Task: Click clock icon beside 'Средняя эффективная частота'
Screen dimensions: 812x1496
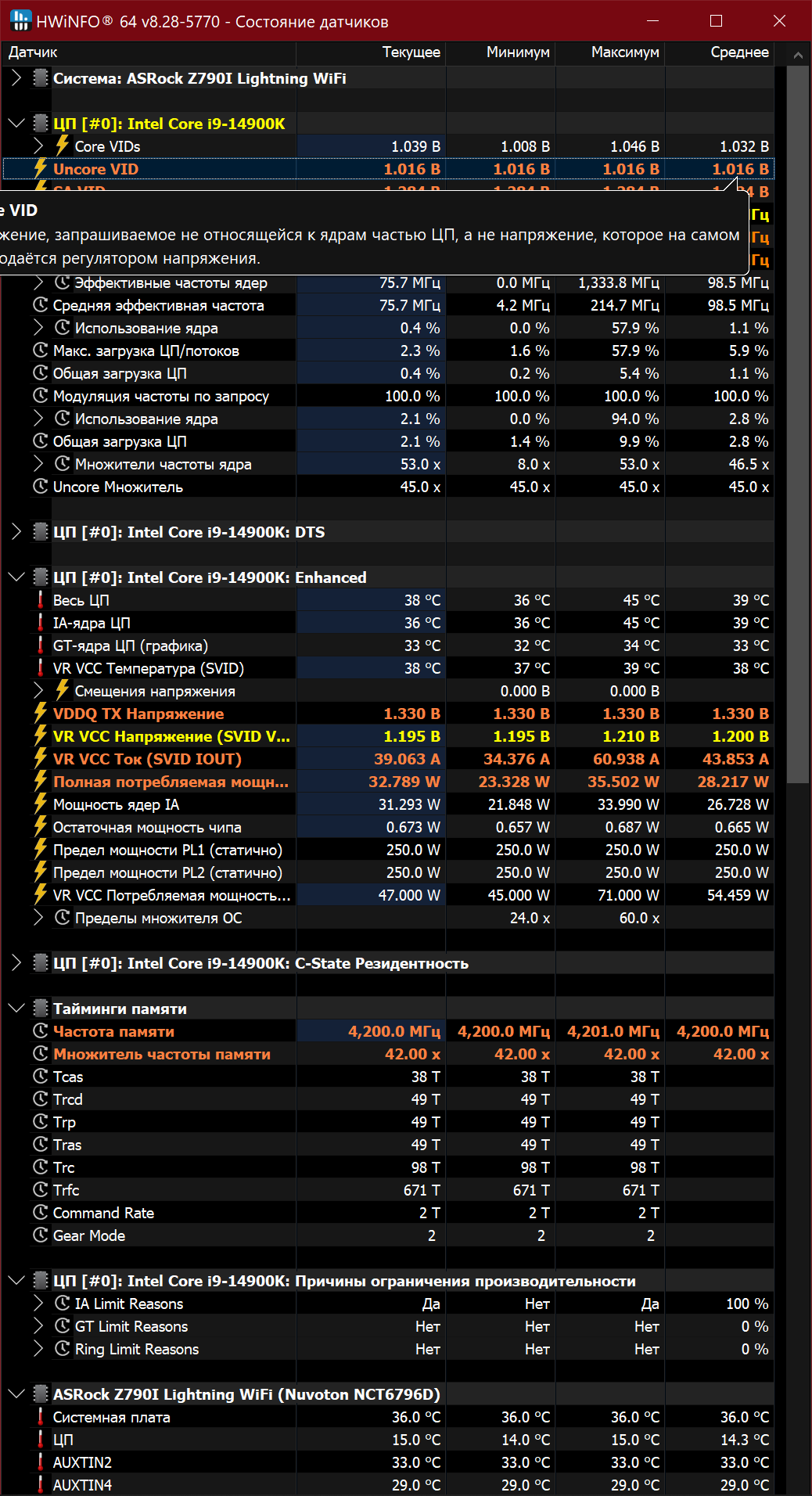Action: [x=41, y=305]
